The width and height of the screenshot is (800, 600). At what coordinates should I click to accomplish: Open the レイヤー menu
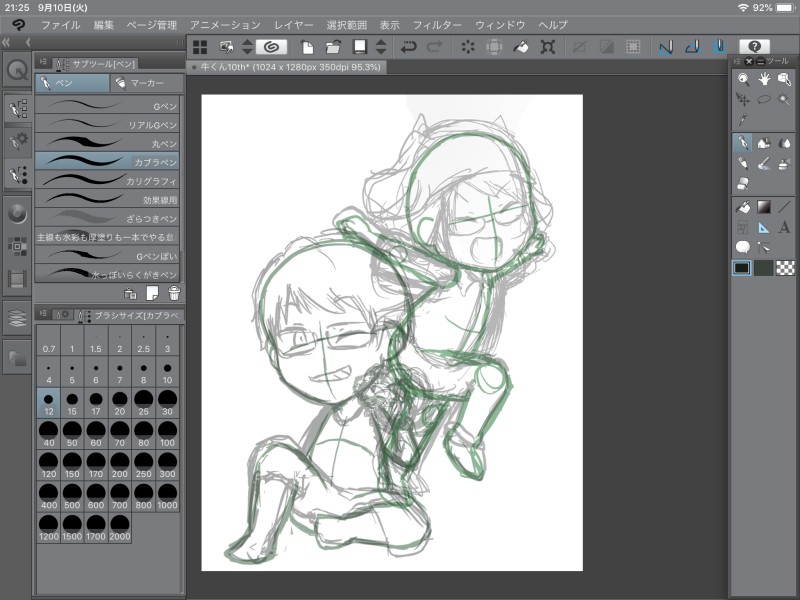coord(293,25)
